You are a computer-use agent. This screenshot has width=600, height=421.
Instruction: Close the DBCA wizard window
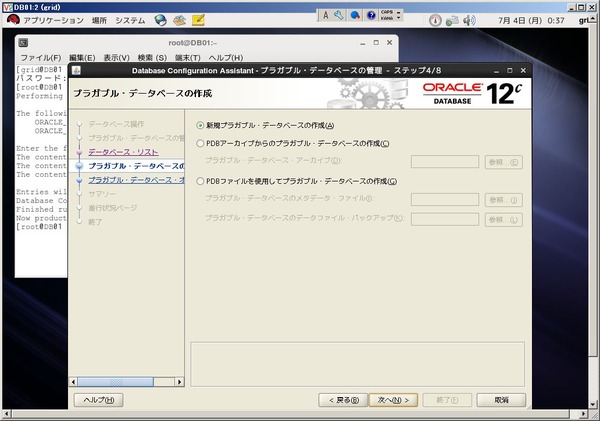pyautogui.click(x=523, y=71)
